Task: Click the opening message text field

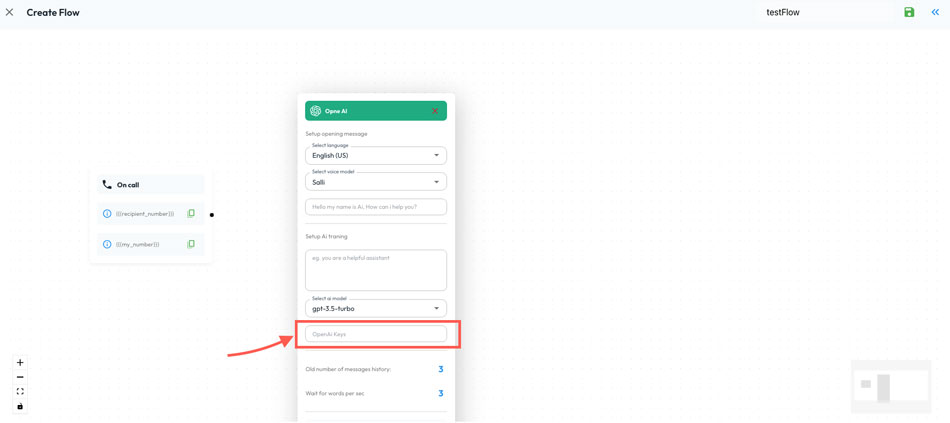Action: coord(376,207)
